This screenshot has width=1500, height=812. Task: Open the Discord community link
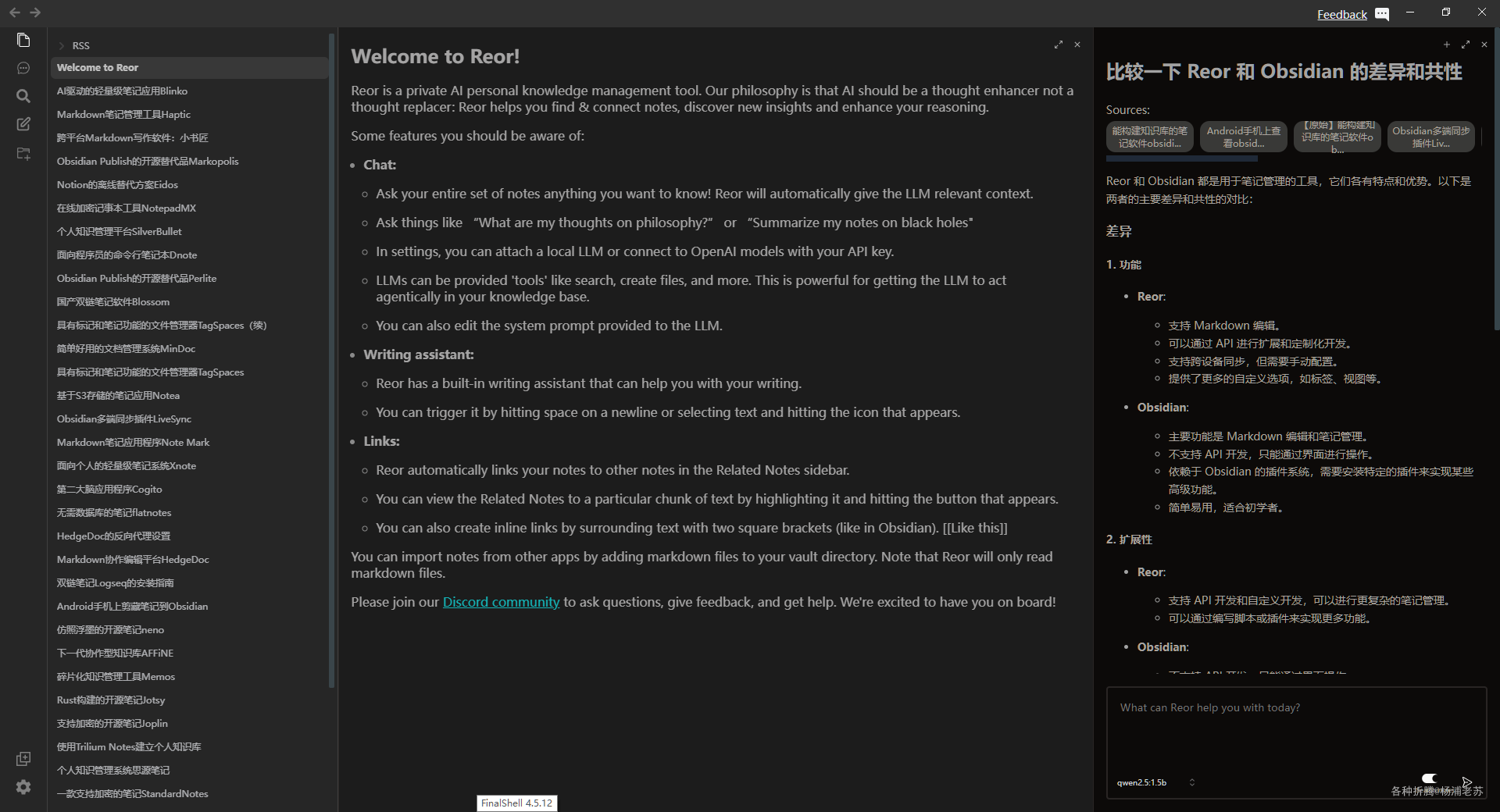click(501, 602)
